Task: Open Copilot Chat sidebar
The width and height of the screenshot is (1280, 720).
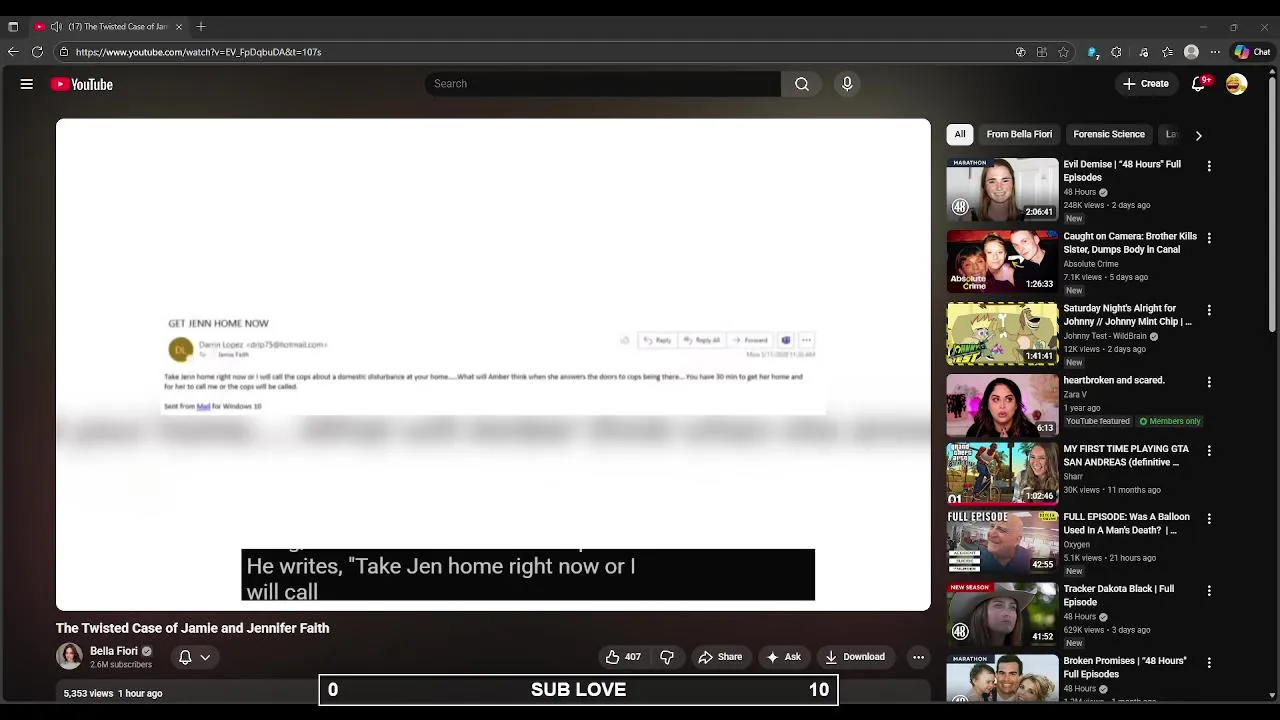Action: point(1252,52)
